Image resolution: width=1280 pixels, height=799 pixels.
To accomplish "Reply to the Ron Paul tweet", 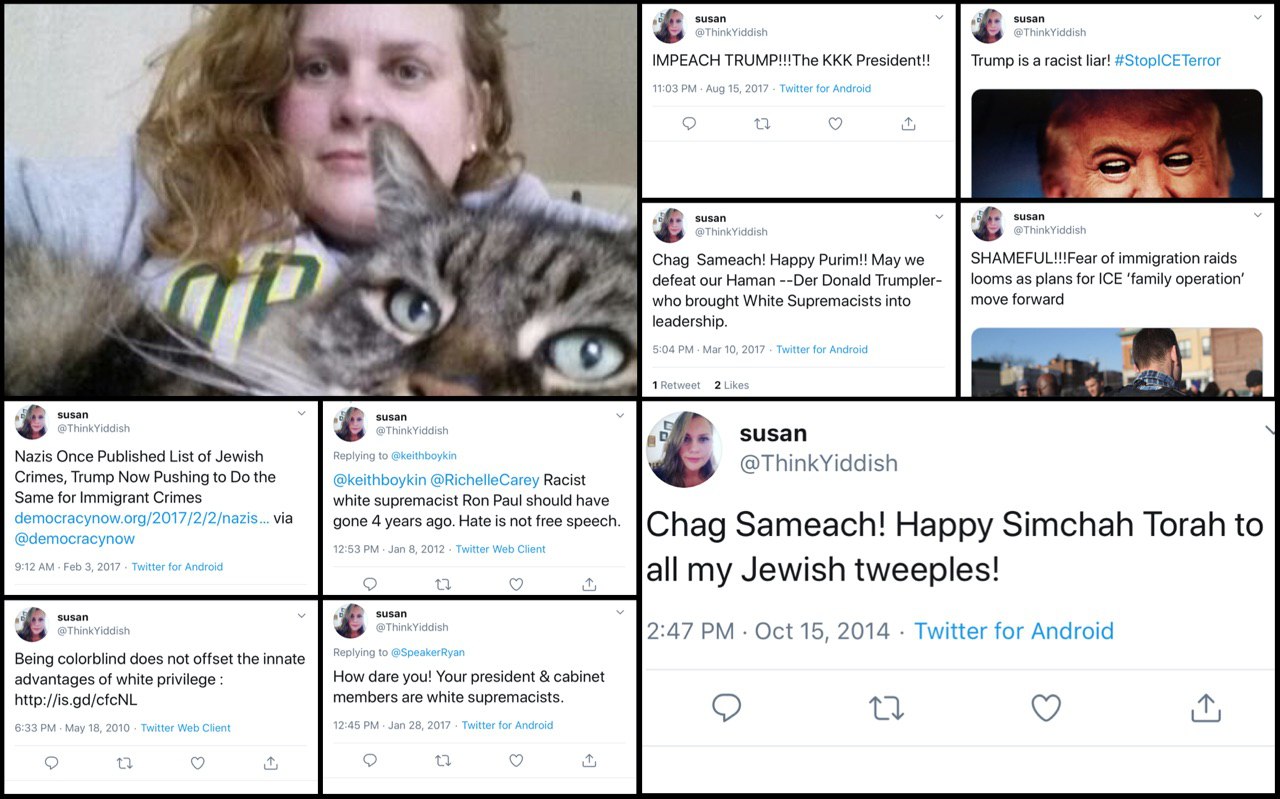I will [370, 584].
